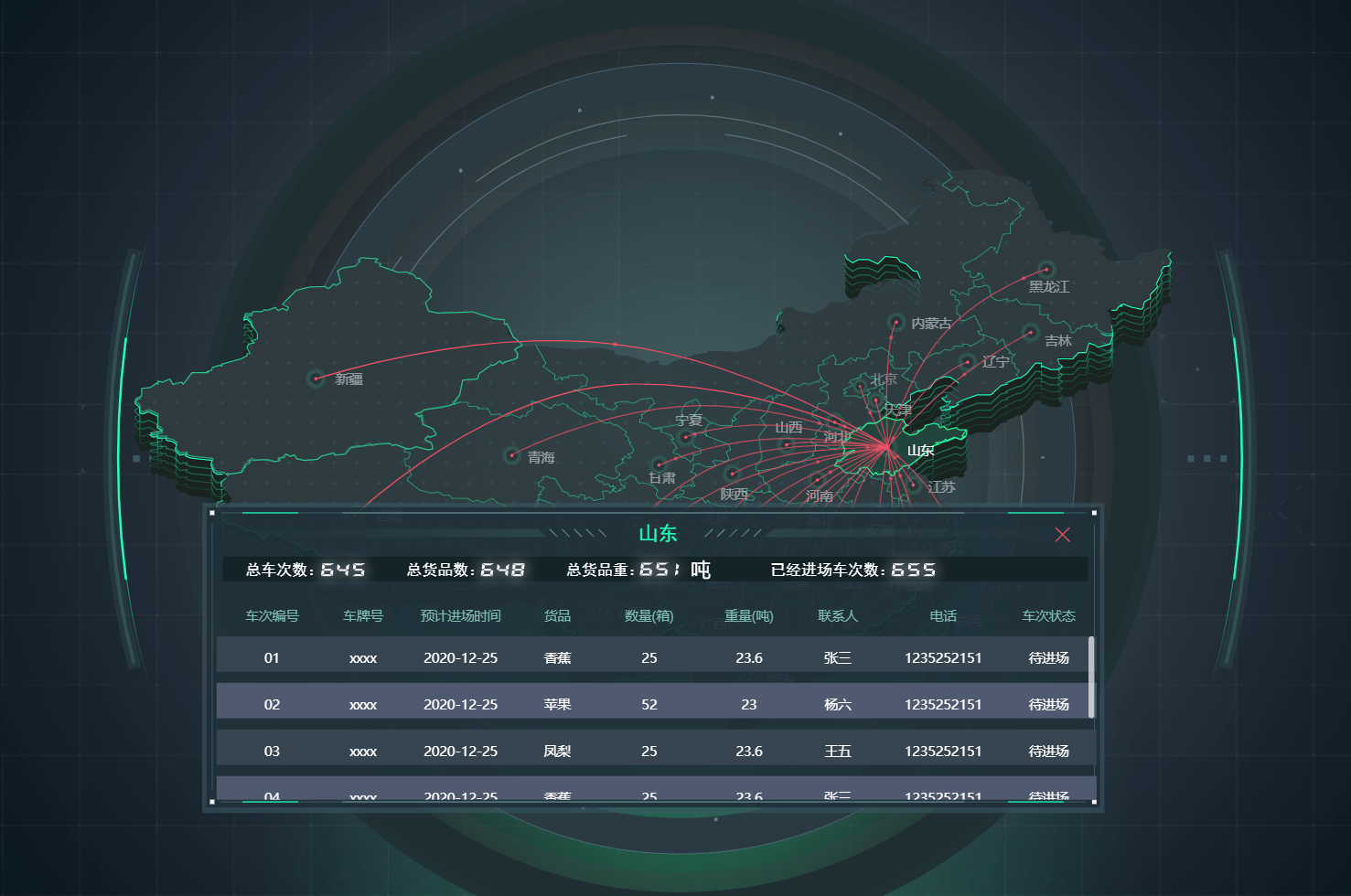Click the 联系人 column header

(838, 615)
